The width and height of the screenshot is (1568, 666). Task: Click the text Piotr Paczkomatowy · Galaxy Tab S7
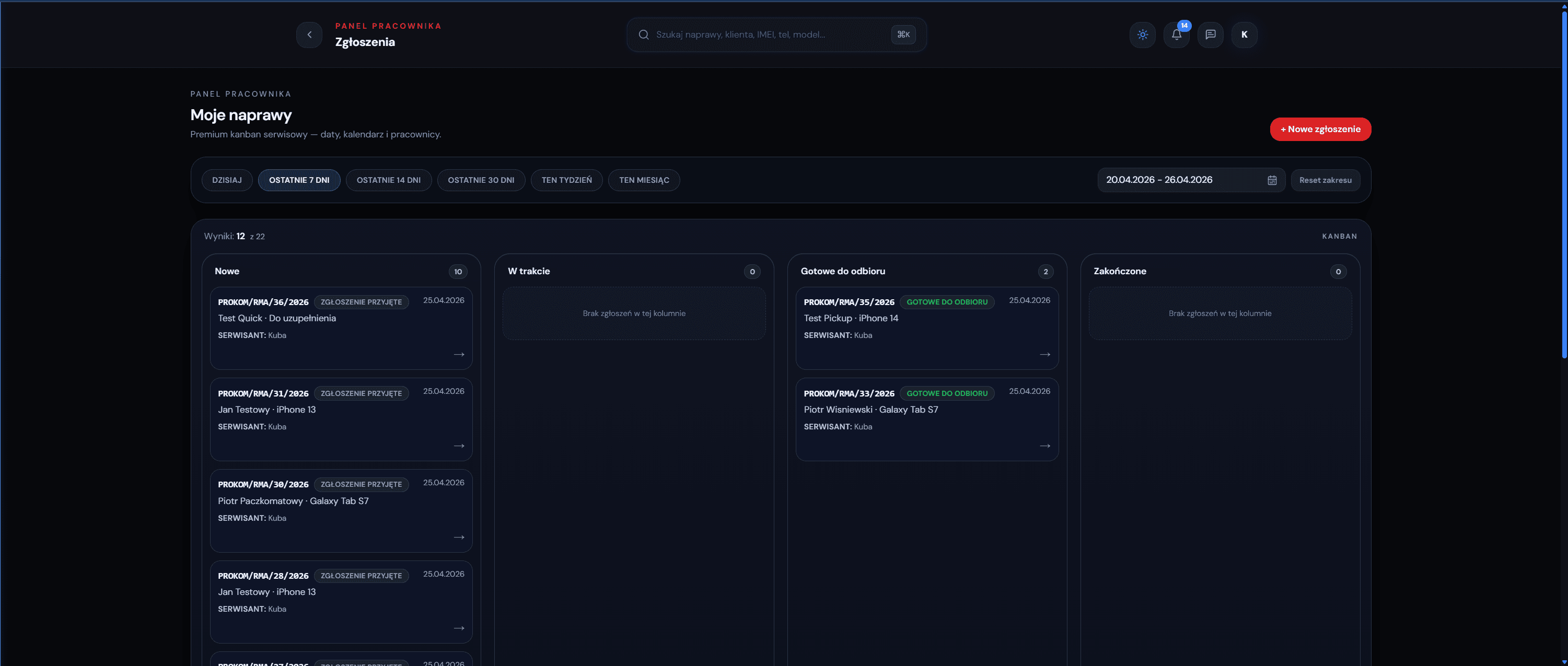[x=294, y=500]
